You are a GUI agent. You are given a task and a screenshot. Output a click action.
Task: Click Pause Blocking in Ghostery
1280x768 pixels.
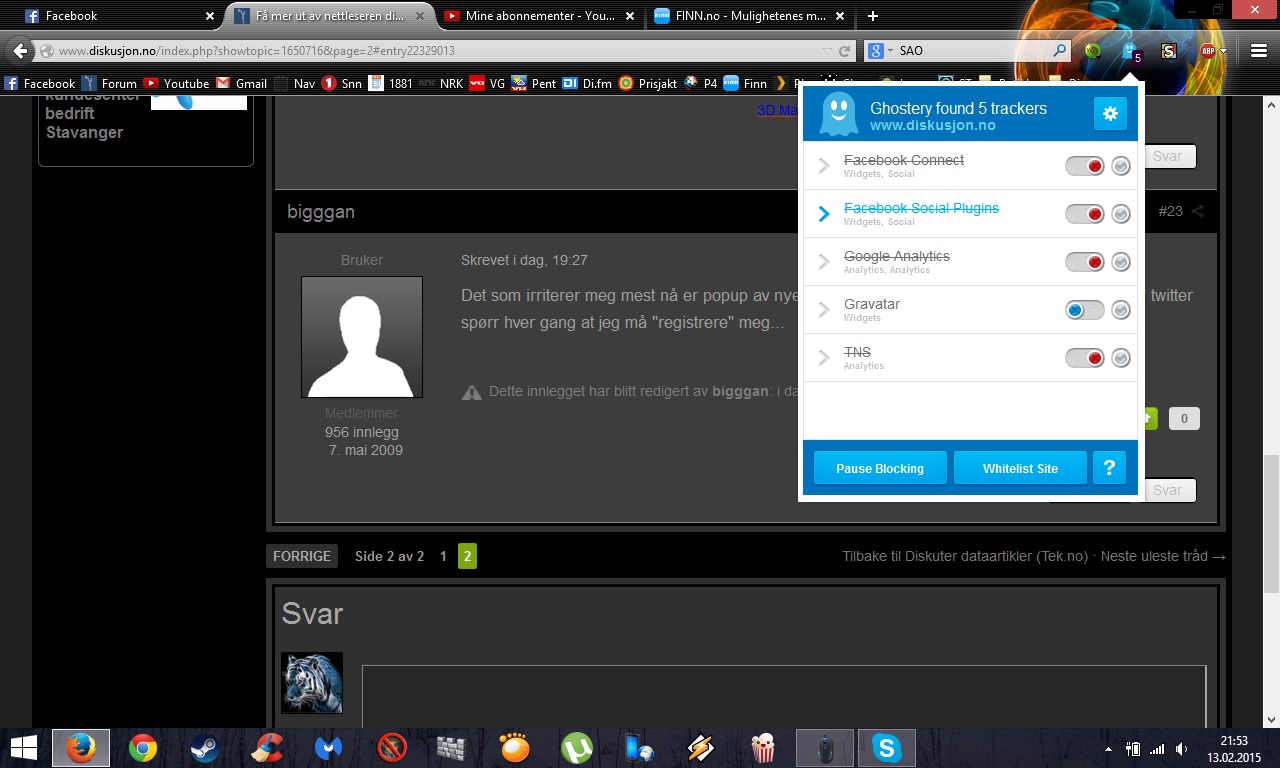tap(879, 468)
